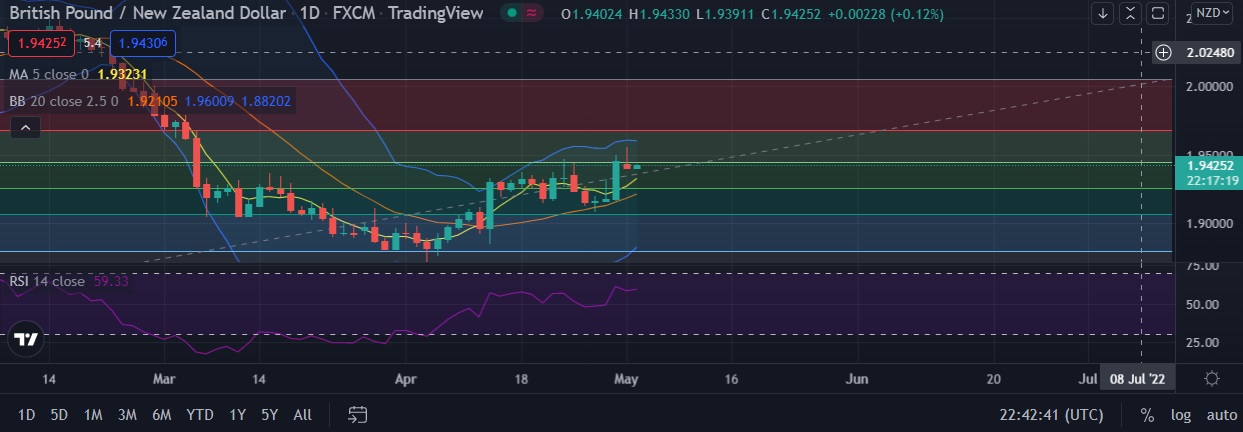Screen dimensions: 1243x432
Task: Click the MA value 1.93231
Action: [x=121, y=74]
